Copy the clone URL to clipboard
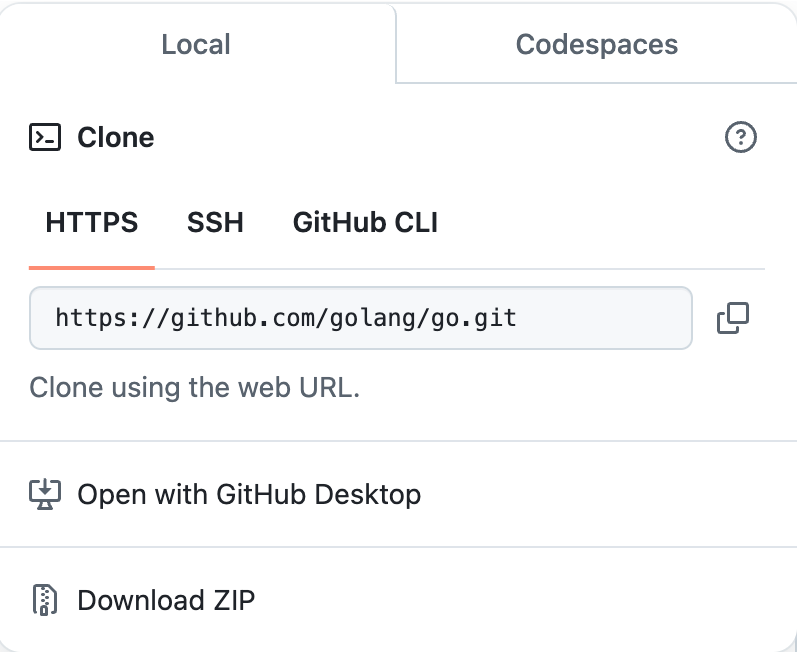 tap(733, 318)
